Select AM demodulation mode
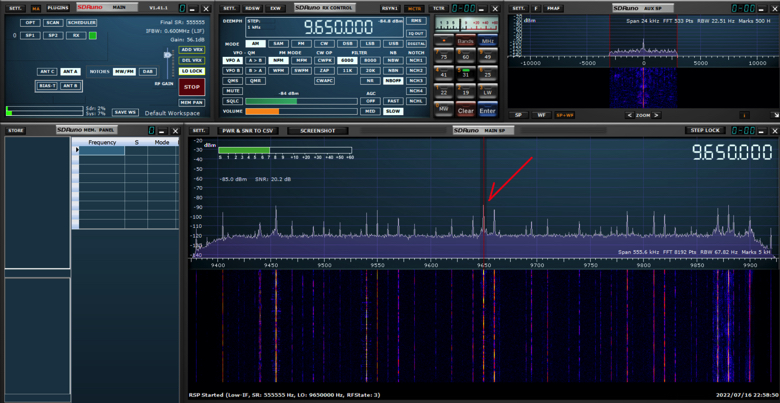780x403 pixels. coord(256,44)
